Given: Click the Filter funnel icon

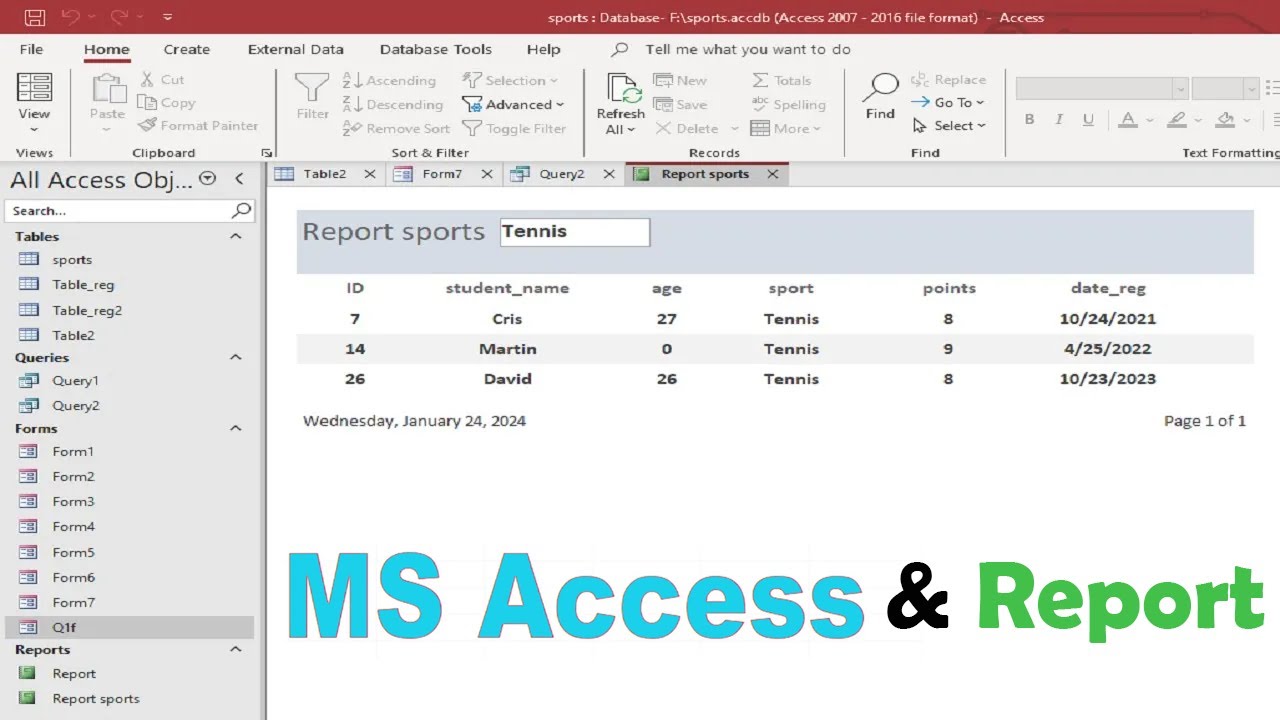Looking at the screenshot, I should point(312,88).
